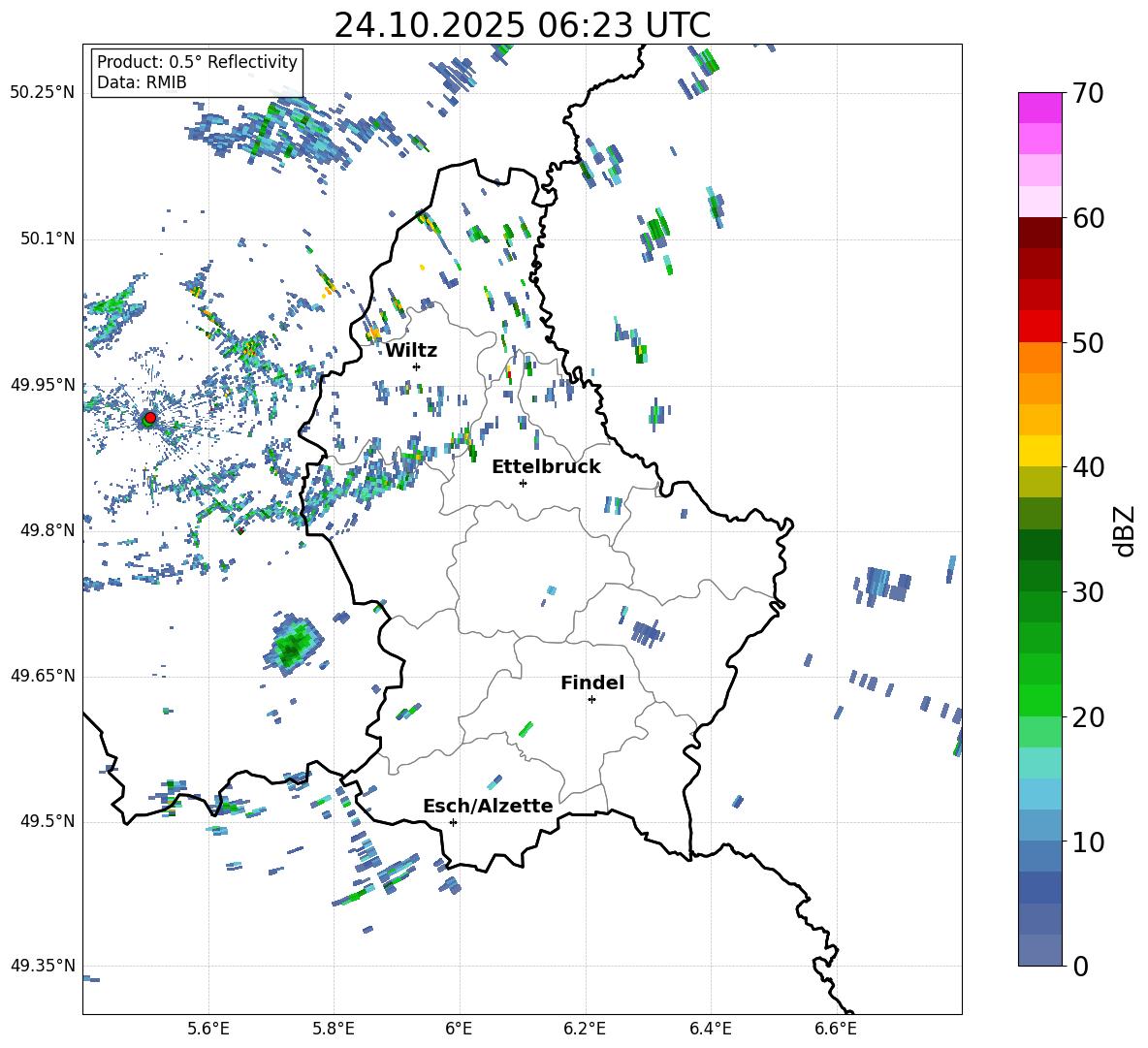Click the 49.95°N latitude label
1148x1048 pixels.
(42, 385)
